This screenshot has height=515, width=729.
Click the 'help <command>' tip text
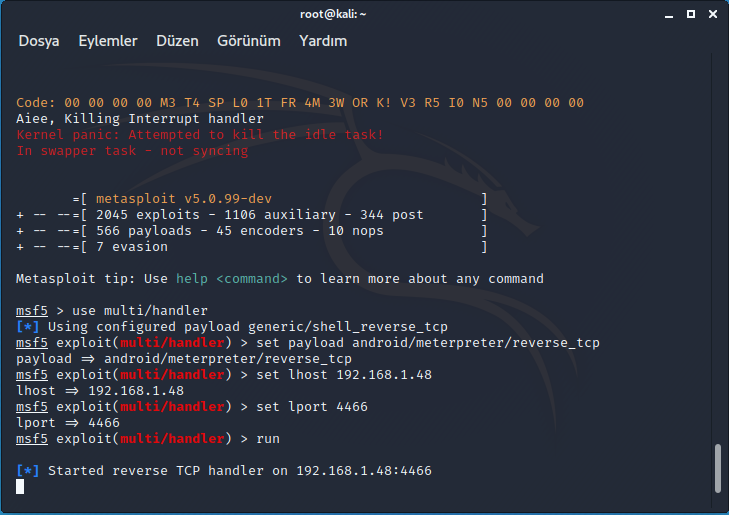232,279
